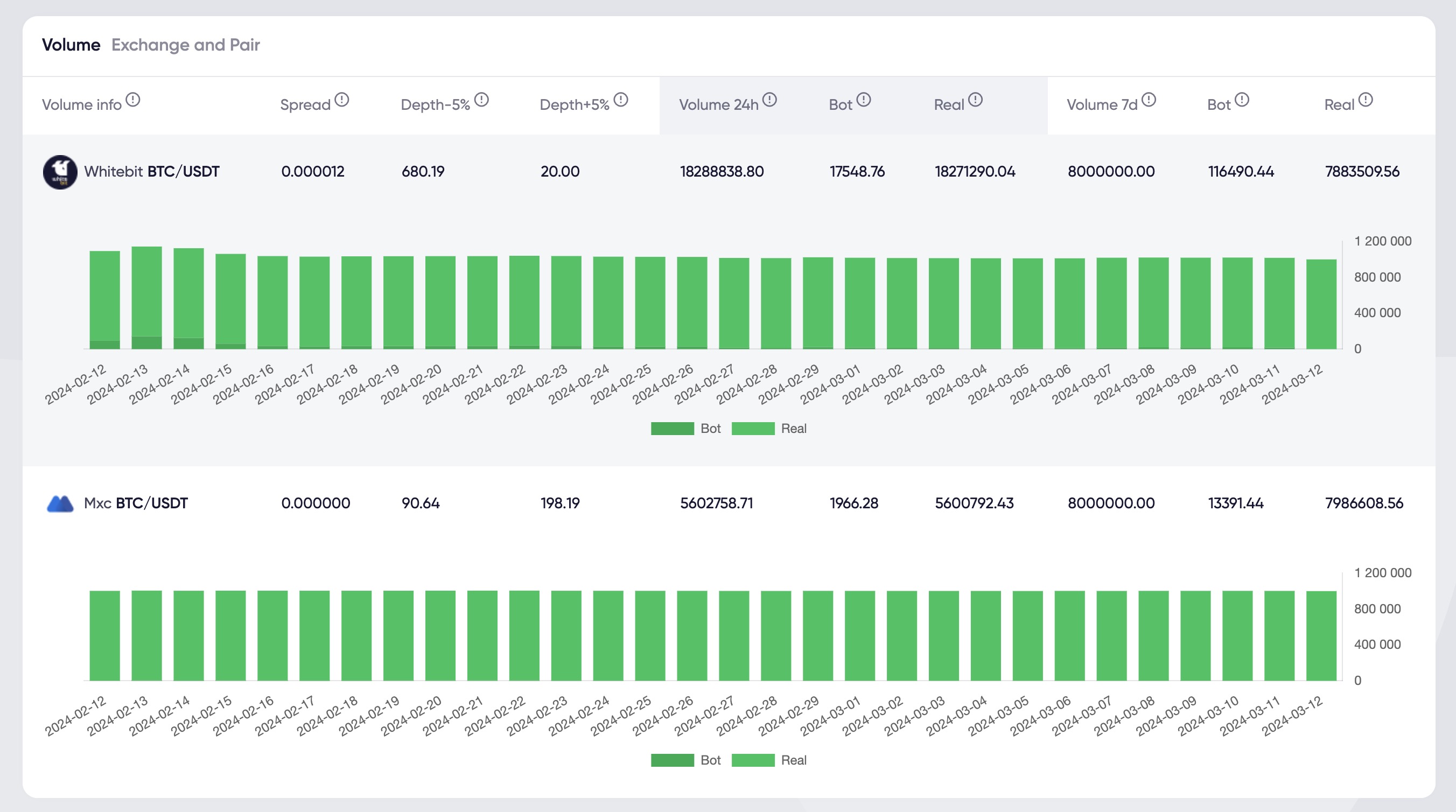Viewport: 1456px width, 812px height.
Task: Click the Volume 24h info icon
Action: pos(769,100)
